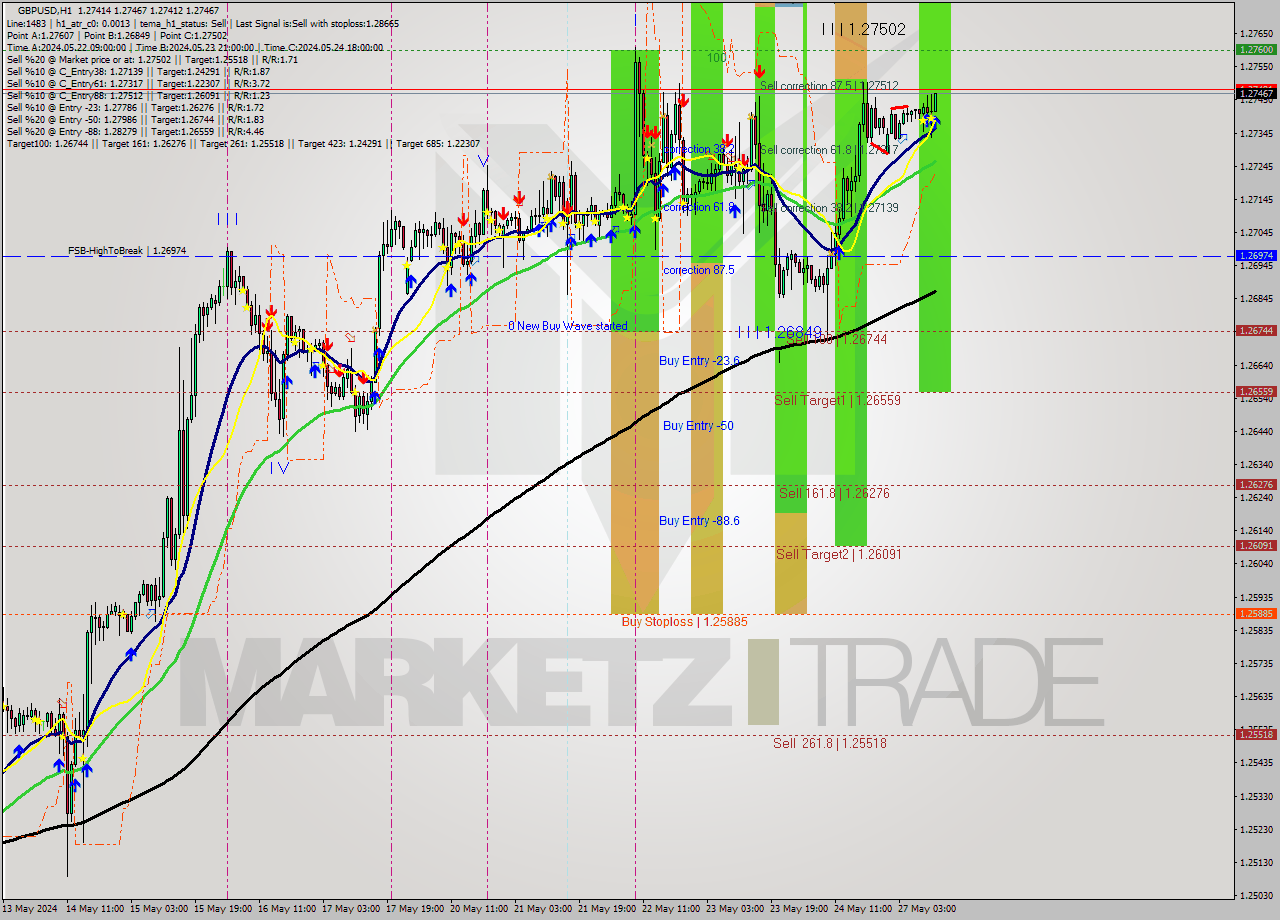Select the '17 May 19:00' time label
1280x920 pixels.
pyautogui.click(x=417, y=909)
